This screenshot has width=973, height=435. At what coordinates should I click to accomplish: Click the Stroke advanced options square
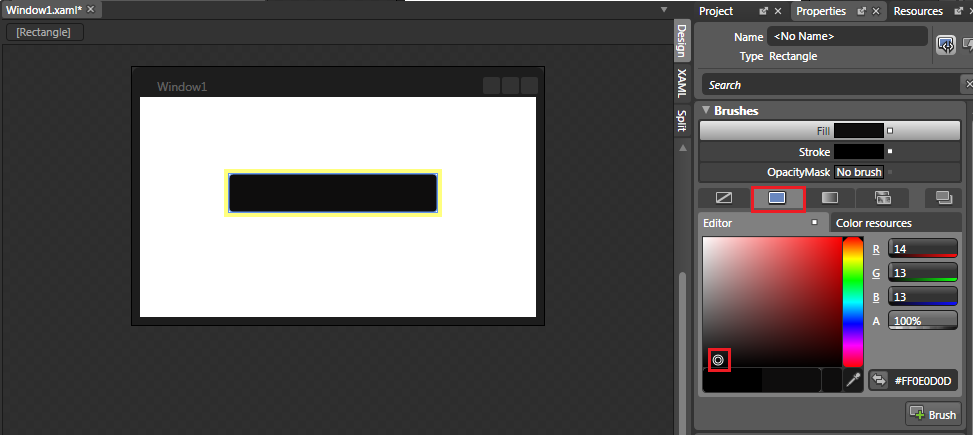click(x=890, y=152)
